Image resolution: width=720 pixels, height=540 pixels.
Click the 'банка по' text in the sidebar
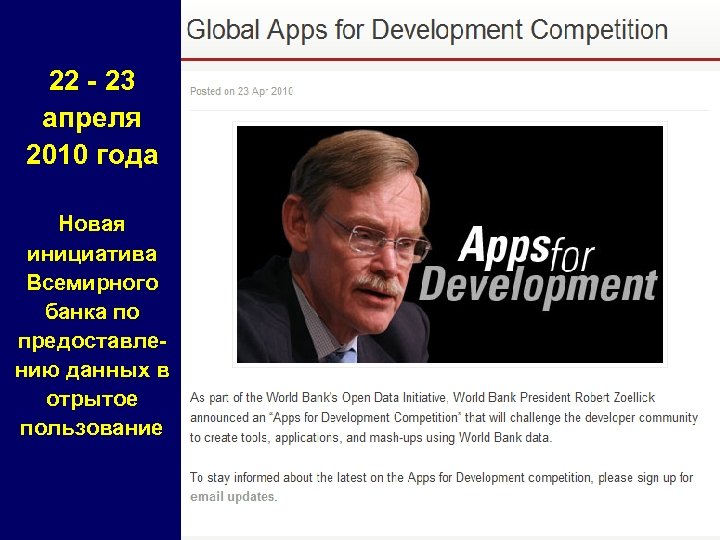click(92, 312)
